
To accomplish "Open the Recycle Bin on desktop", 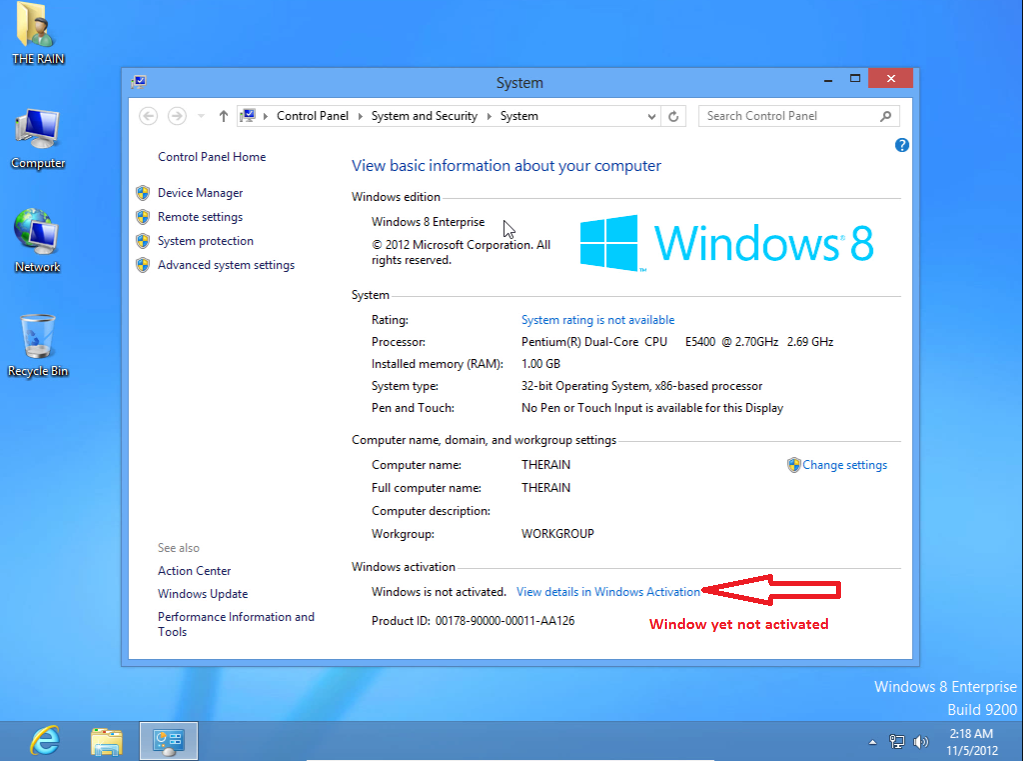I will coord(38,345).
